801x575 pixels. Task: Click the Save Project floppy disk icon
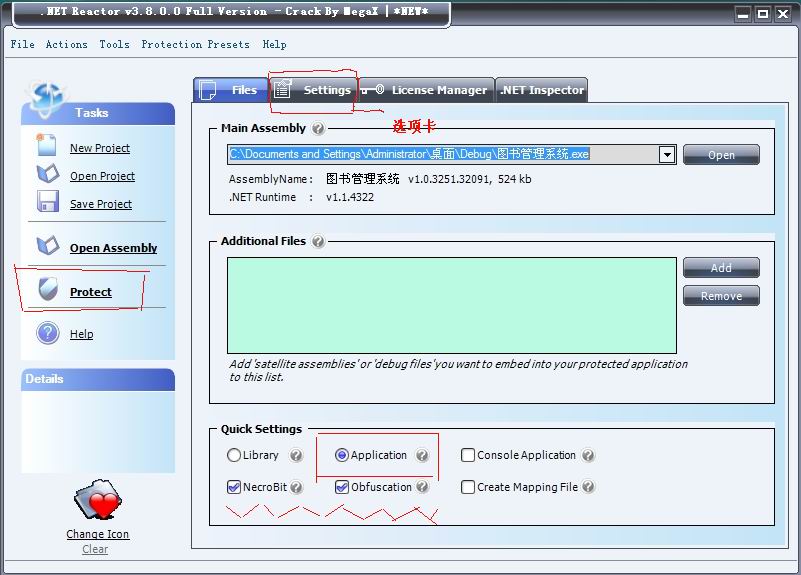pos(48,201)
